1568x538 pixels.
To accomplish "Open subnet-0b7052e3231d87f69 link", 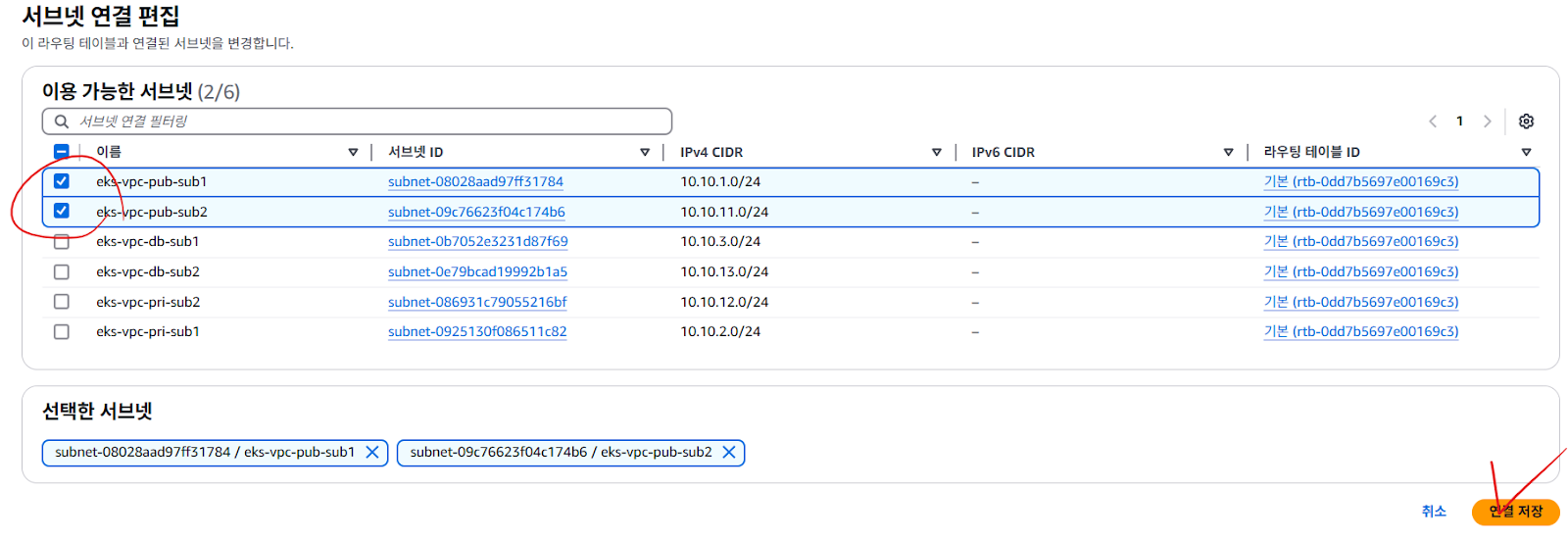I will pos(478,241).
